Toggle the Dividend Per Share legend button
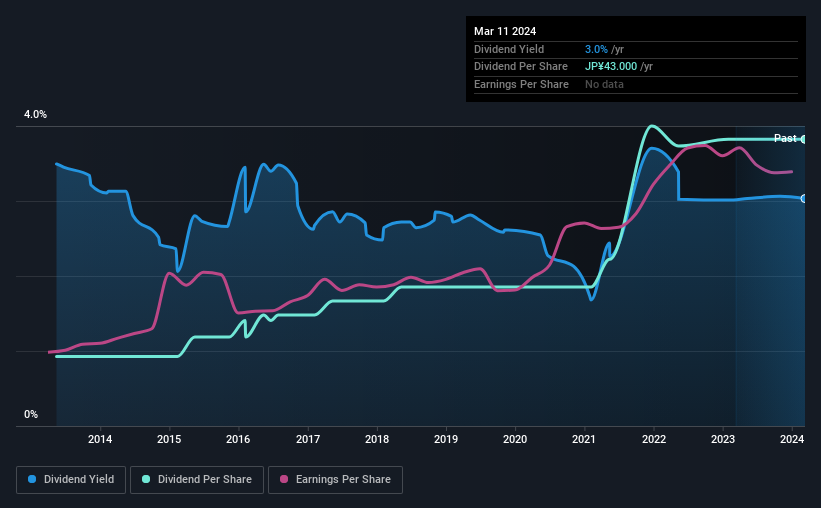The image size is (821, 508). coord(197,480)
